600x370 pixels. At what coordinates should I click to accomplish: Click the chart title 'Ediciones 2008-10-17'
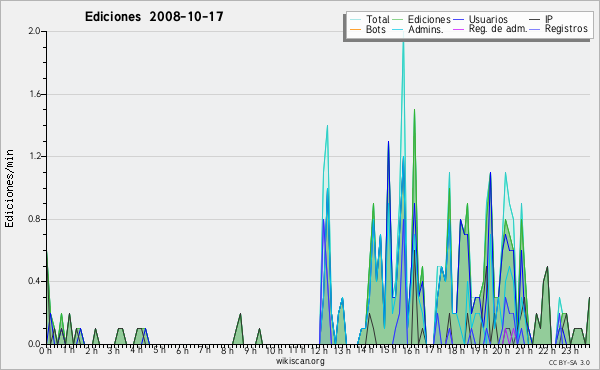click(x=154, y=17)
